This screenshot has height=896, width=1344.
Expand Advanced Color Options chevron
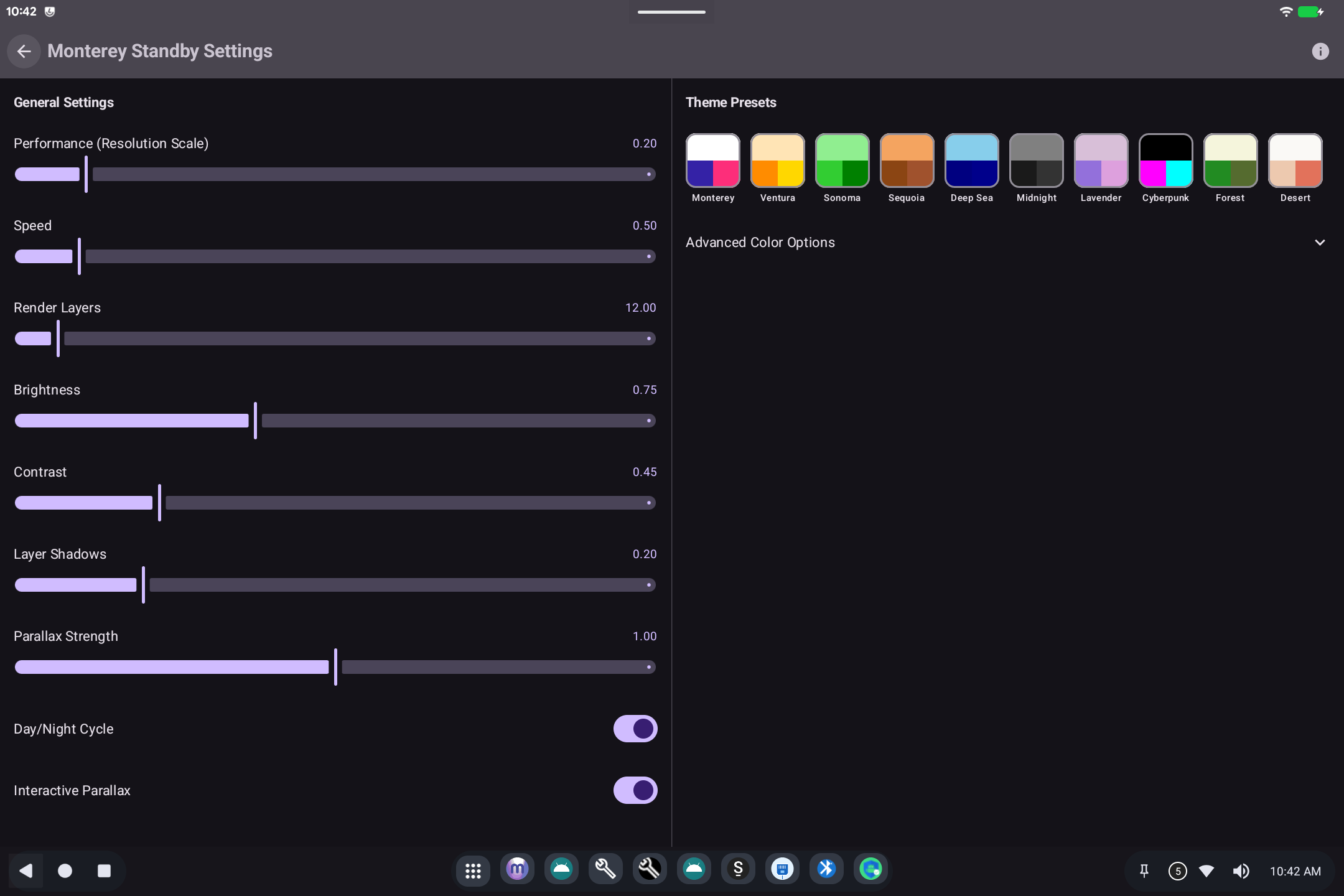1319,243
